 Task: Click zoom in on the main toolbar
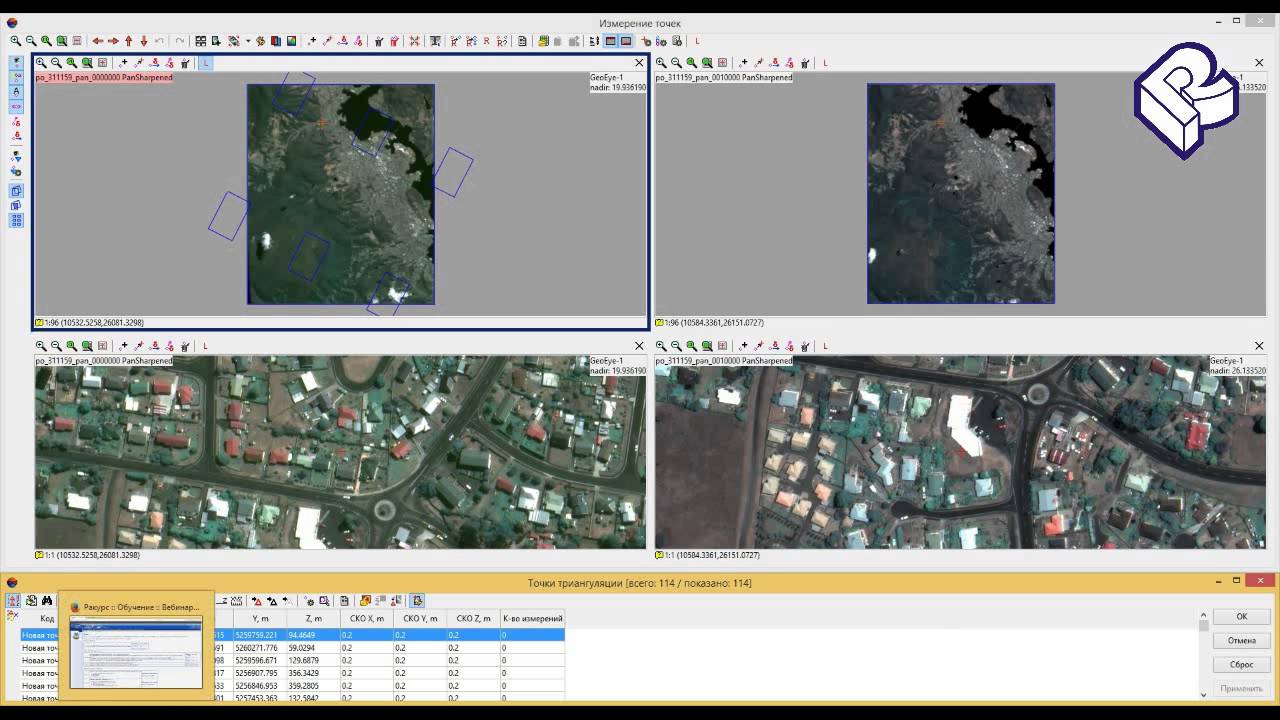coord(15,41)
